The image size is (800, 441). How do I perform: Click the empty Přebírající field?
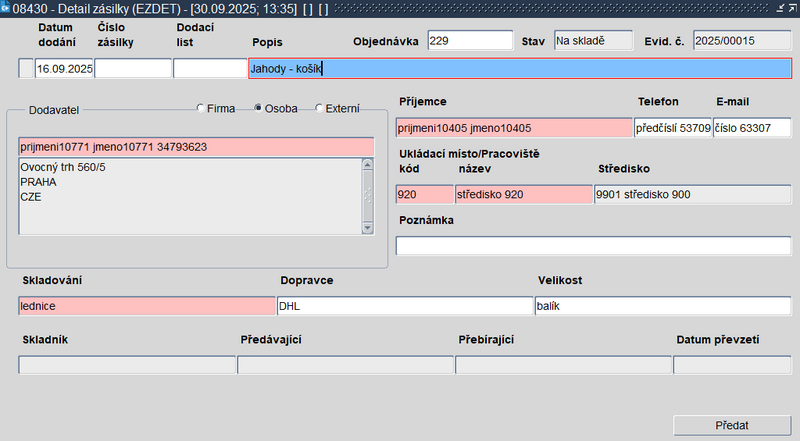[x=563, y=365]
